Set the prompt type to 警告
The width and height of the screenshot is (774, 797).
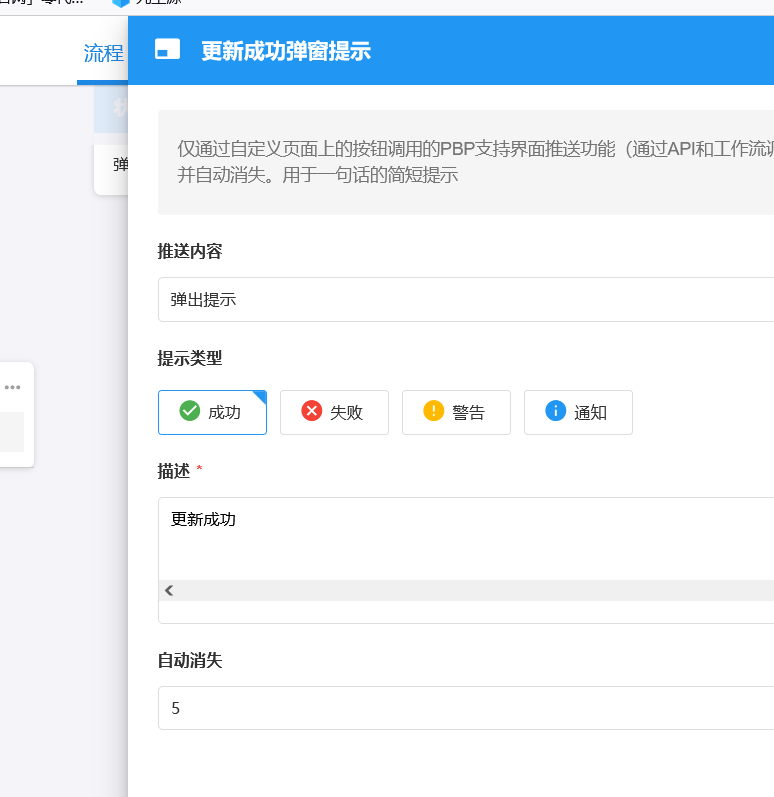[456, 412]
